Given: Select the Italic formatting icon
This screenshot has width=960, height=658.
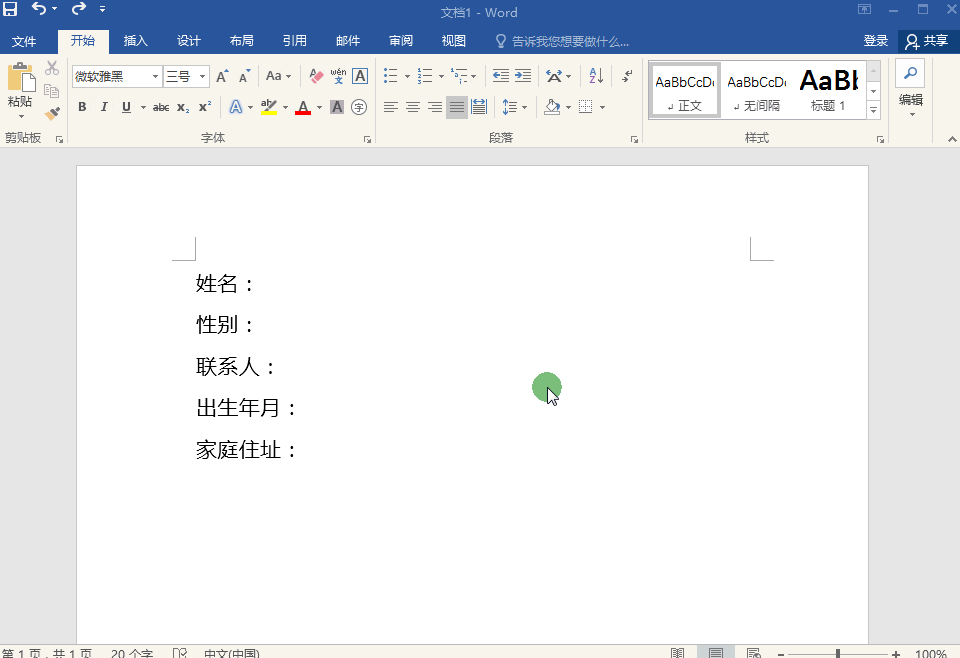Looking at the screenshot, I should (104, 107).
